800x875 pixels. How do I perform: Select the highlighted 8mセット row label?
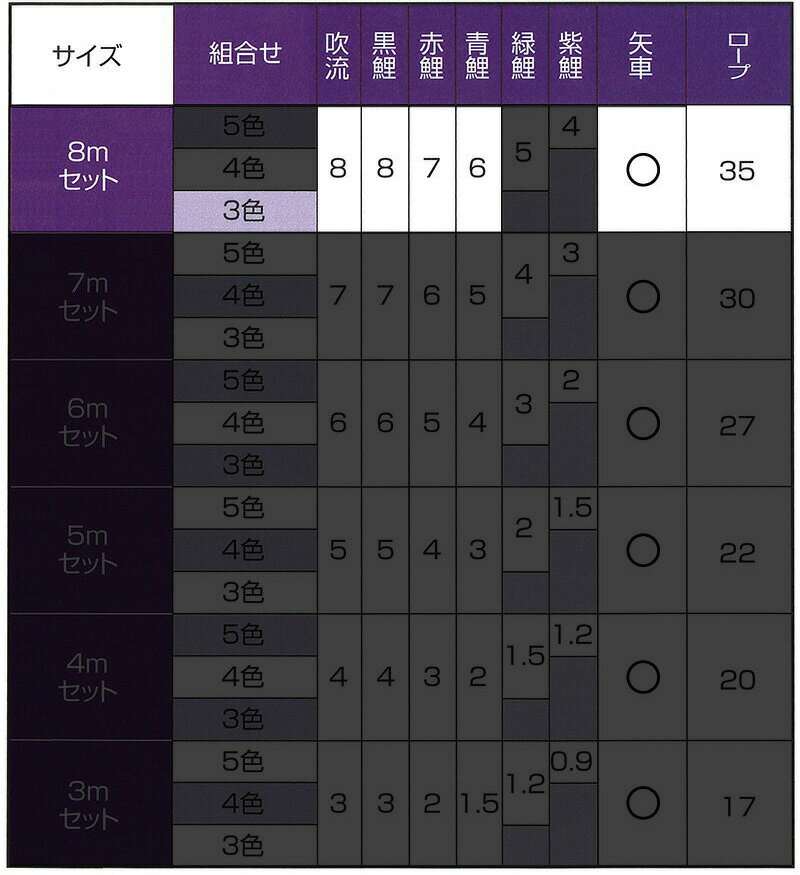[88, 169]
